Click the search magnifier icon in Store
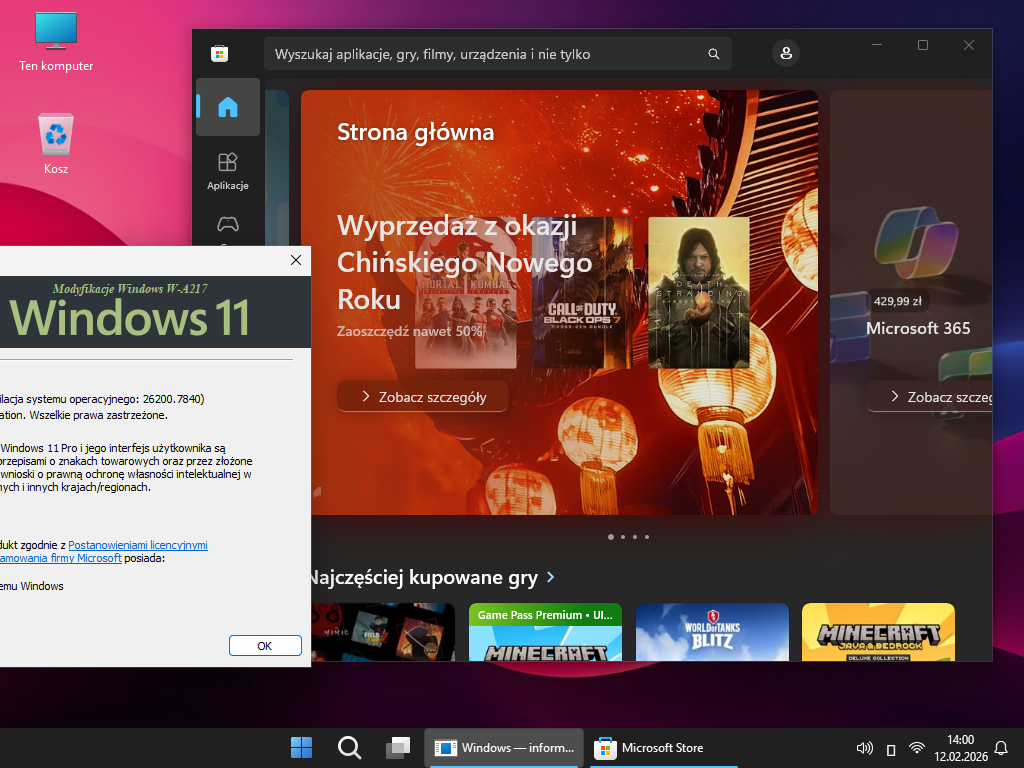The height and width of the screenshot is (768, 1024). (x=713, y=54)
